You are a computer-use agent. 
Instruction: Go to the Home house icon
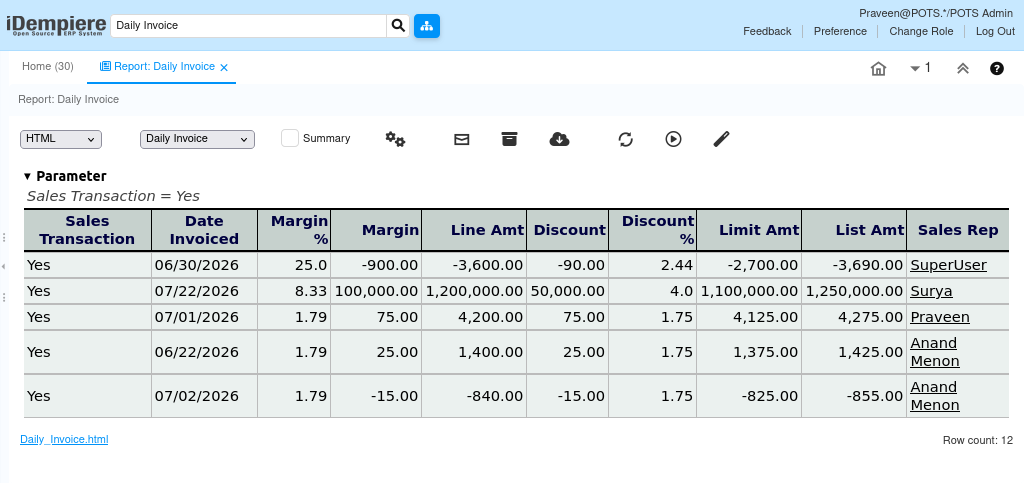click(878, 69)
